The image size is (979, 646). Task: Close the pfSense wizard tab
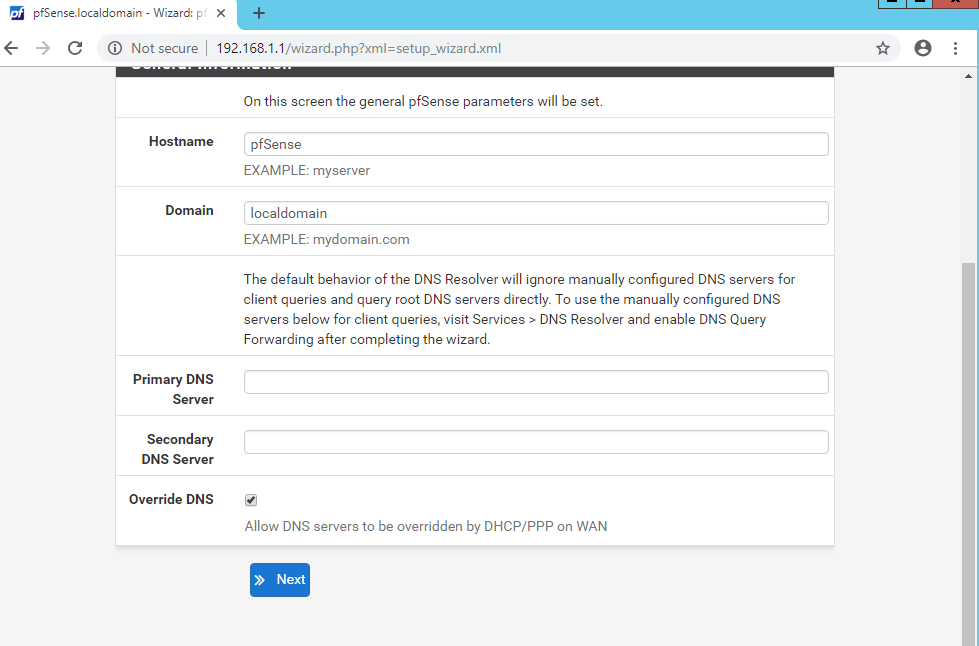[221, 13]
